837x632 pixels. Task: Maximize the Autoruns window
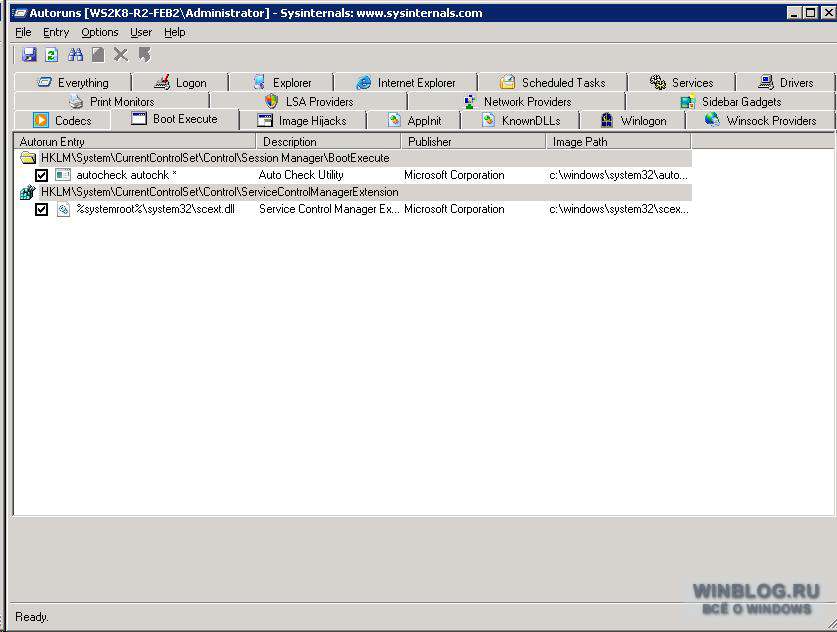pos(810,13)
